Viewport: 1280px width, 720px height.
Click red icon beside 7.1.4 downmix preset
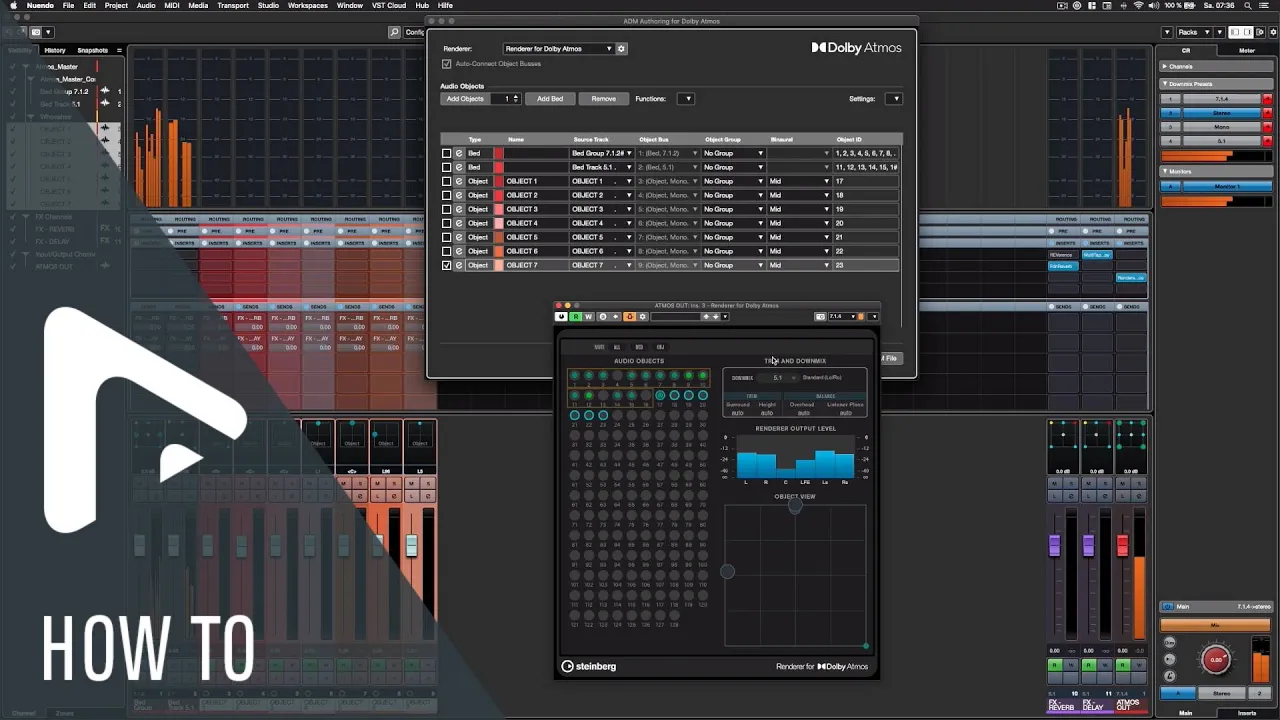[x=1268, y=99]
